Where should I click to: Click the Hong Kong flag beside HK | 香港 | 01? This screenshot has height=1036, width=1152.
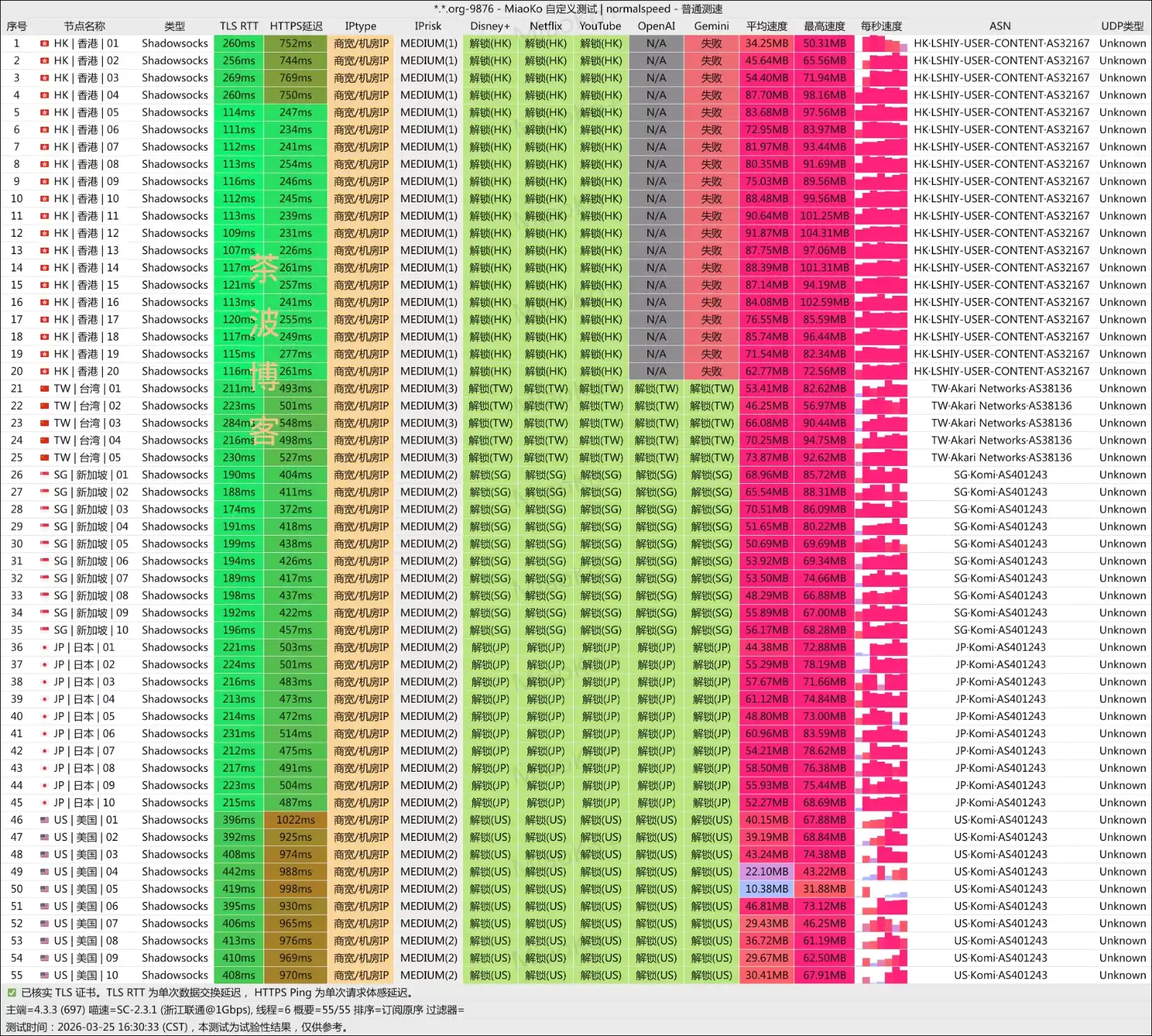[45, 43]
